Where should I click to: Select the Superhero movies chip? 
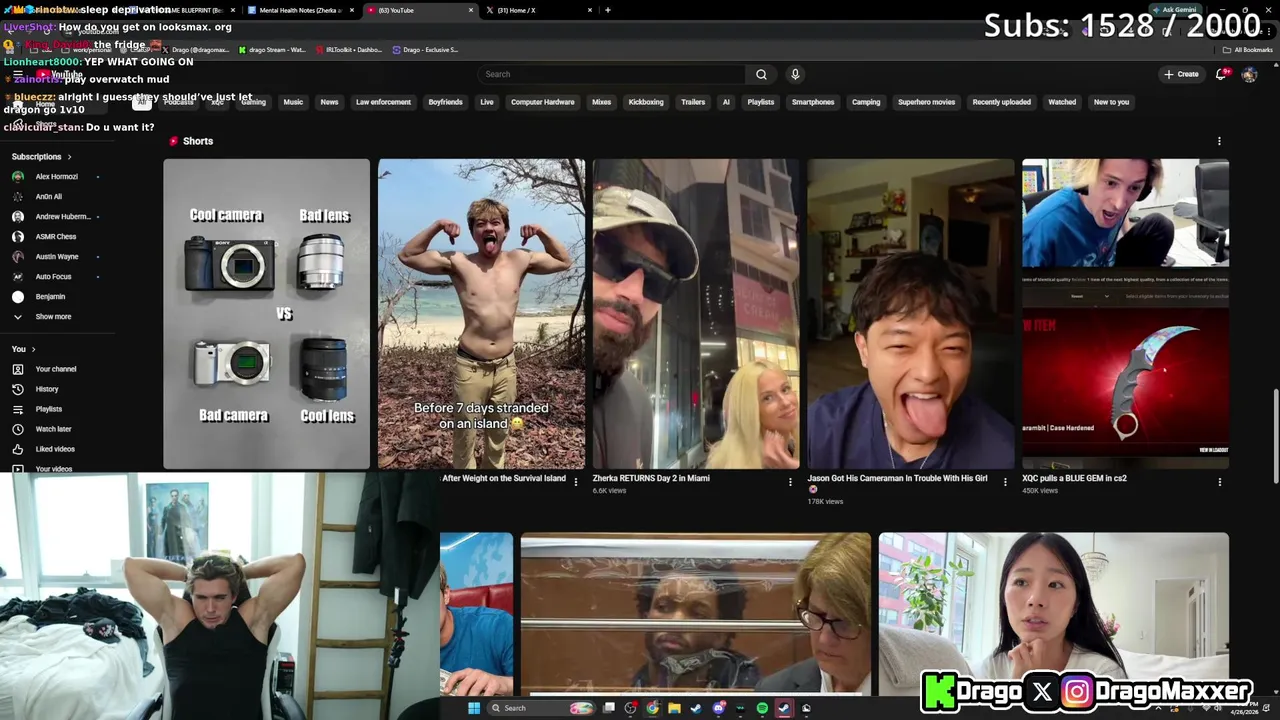click(926, 102)
